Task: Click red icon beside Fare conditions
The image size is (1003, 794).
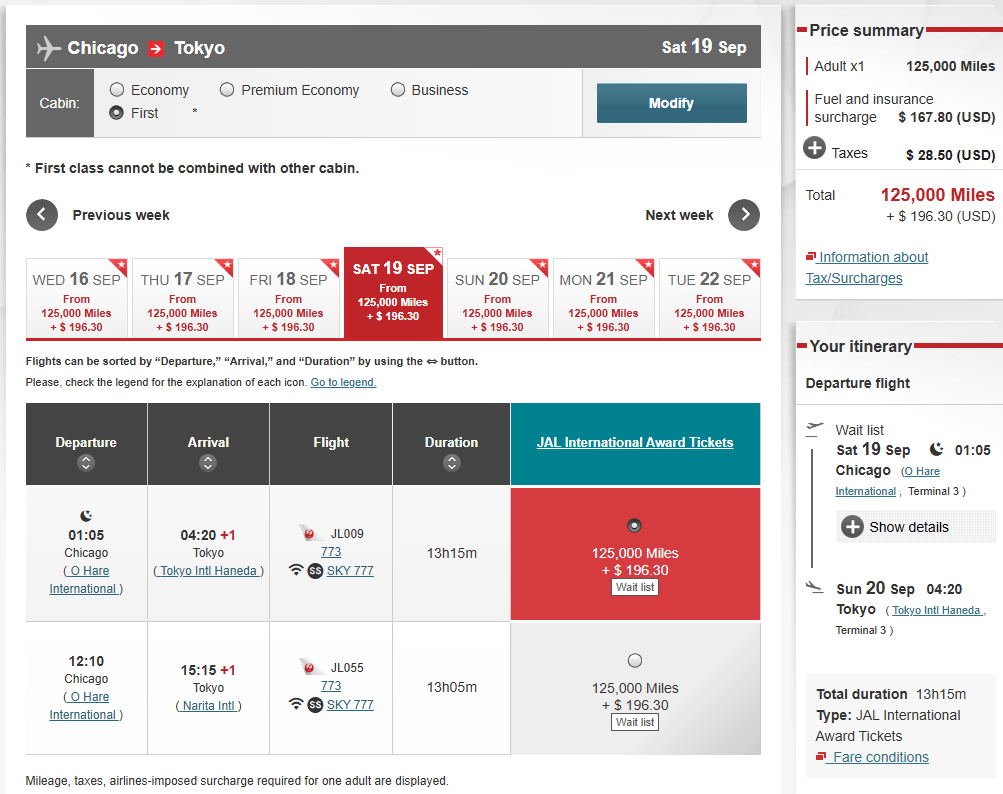Action: (821, 757)
